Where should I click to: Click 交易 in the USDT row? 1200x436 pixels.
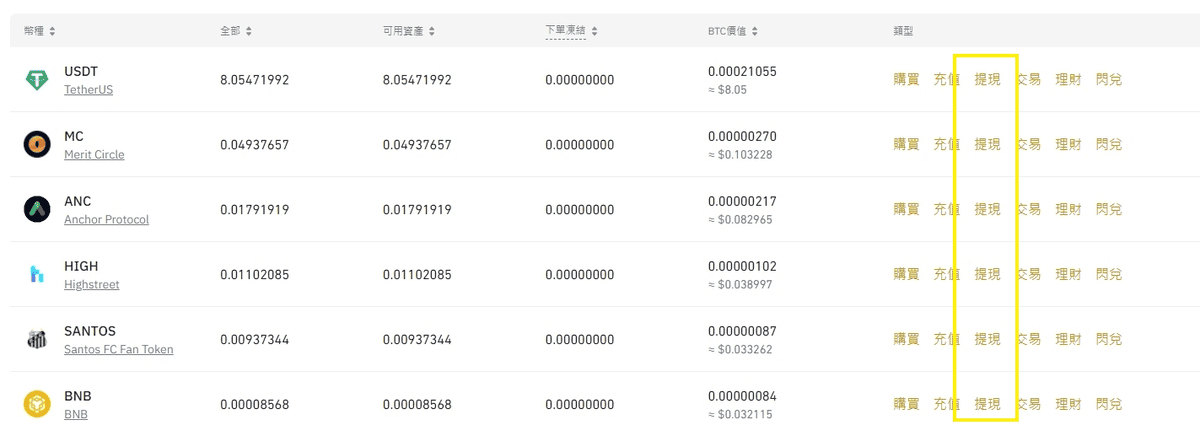[x=1028, y=80]
